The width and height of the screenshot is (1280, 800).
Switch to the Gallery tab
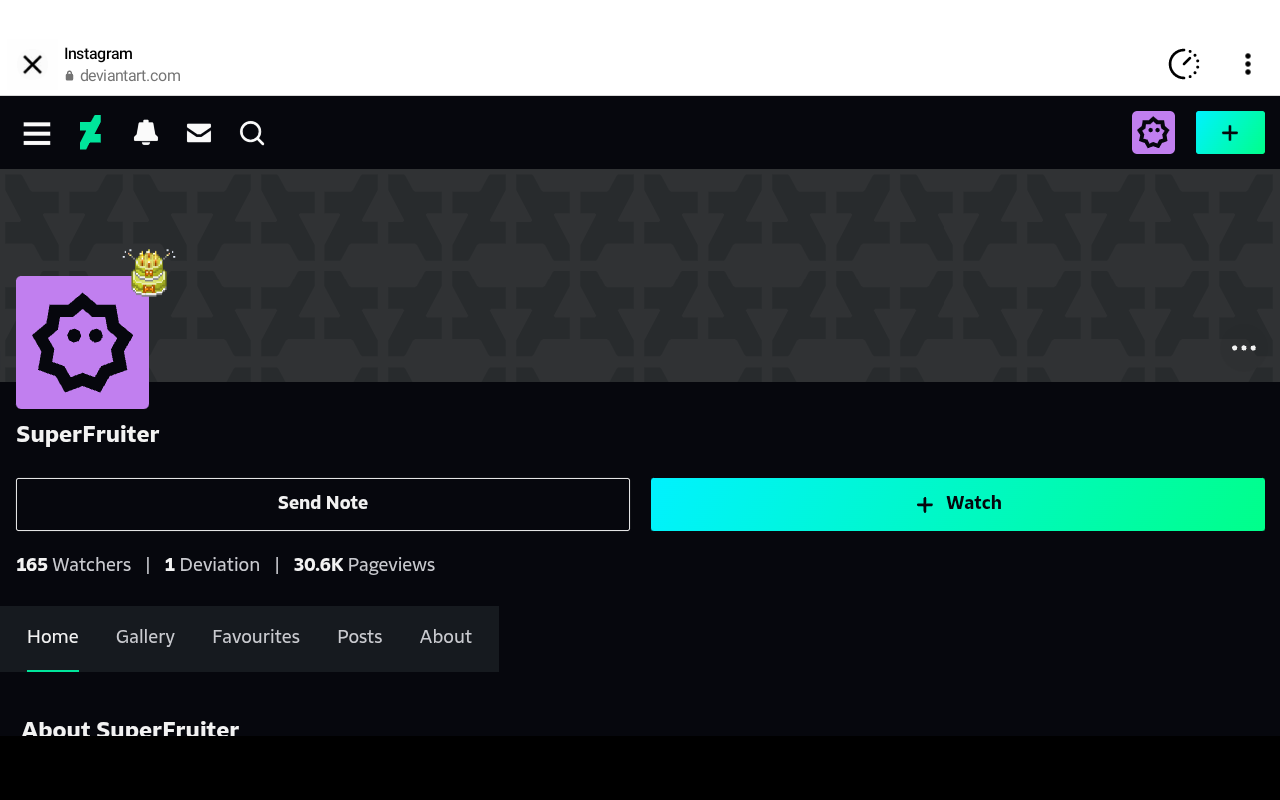(x=145, y=637)
